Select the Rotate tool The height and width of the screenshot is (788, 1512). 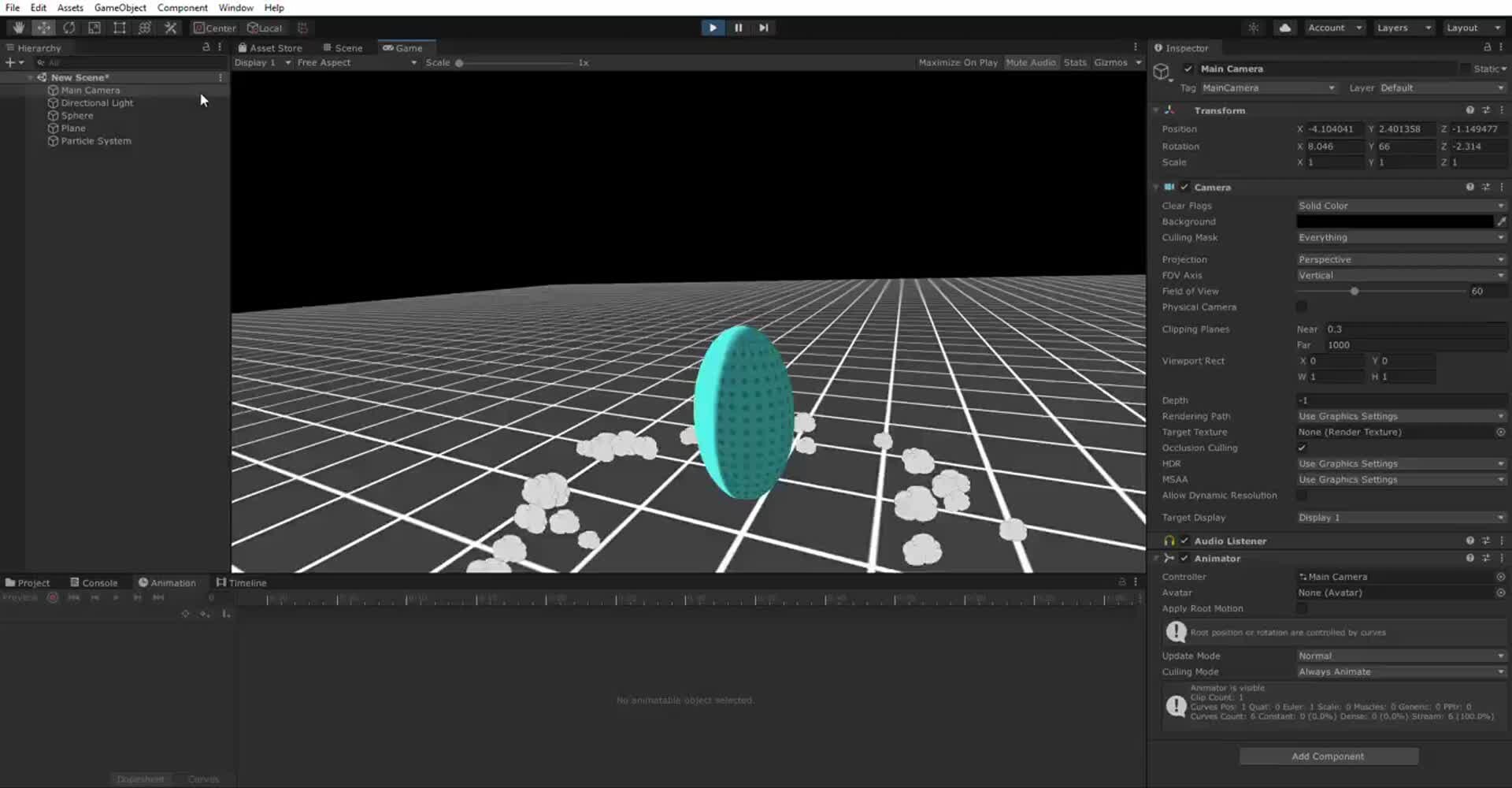(x=69, y=28)
